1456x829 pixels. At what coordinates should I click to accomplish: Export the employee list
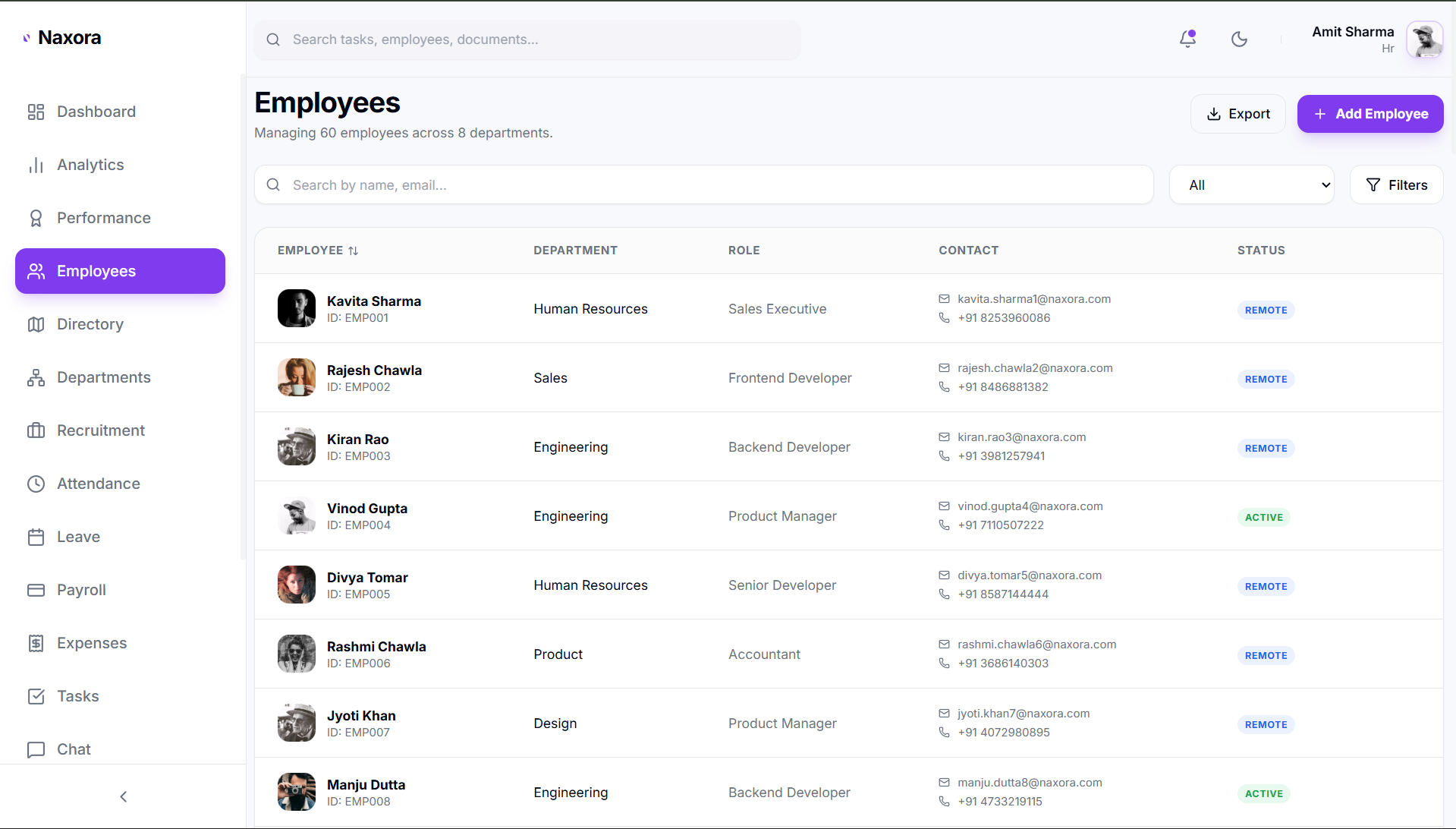(x=1237, y=114)
